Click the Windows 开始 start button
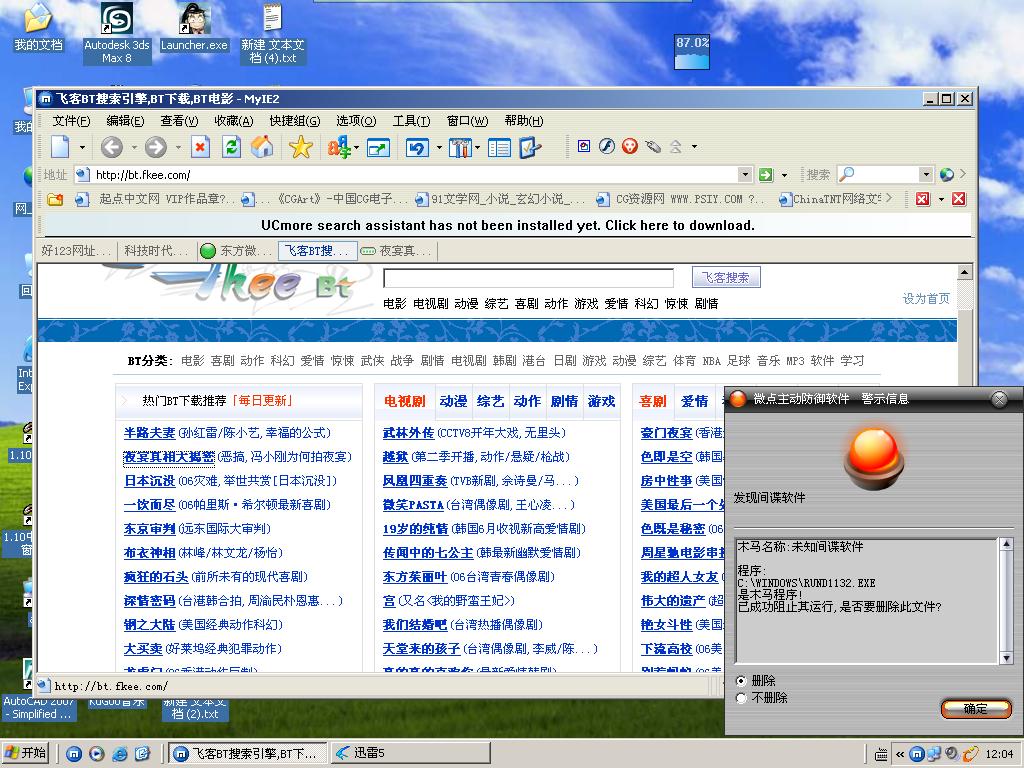Screen dimensions: 1024x768 [x=26, y=753]
